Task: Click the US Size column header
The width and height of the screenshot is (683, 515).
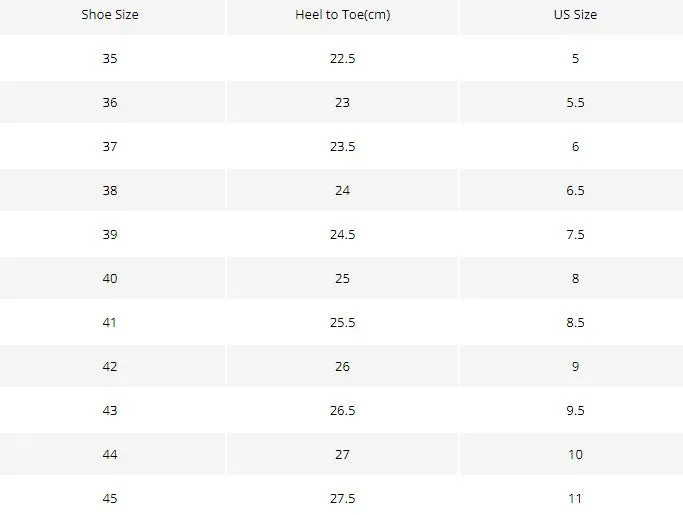Action: [x=575, y=14]
